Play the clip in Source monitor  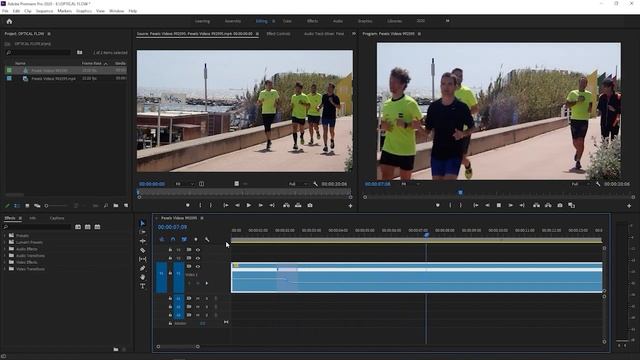(x=249, y=205)
